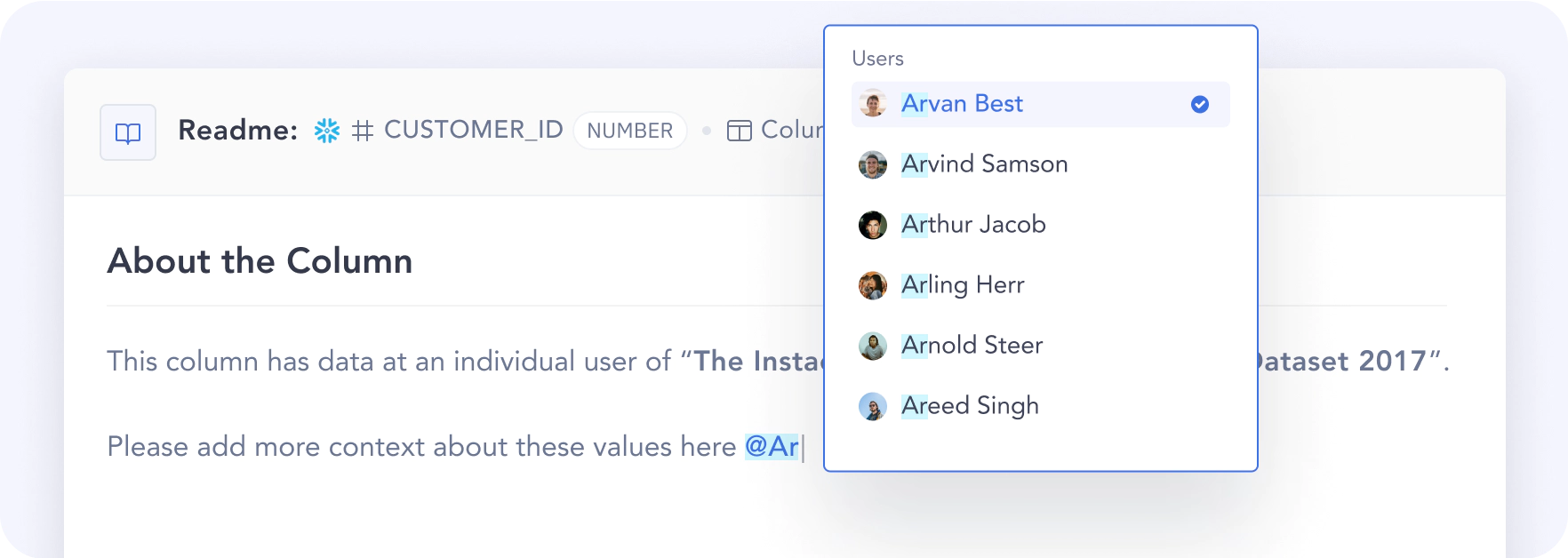This screenshot has height=558, width=1568.
Task: Click the About the Column heading
Action: (260, 261)
